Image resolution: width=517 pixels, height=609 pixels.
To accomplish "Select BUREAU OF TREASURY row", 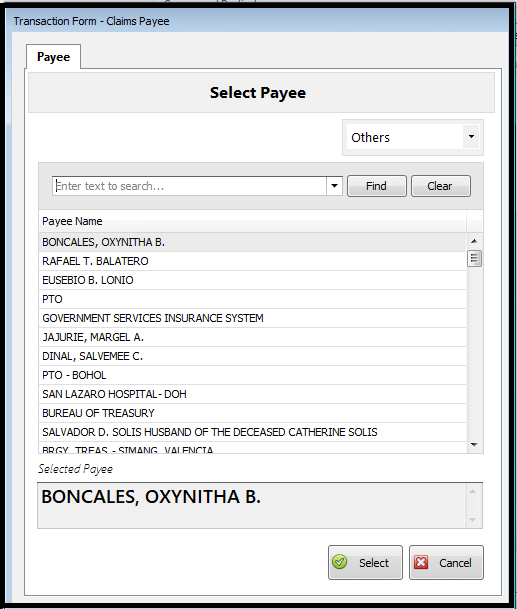I will 252,413.
